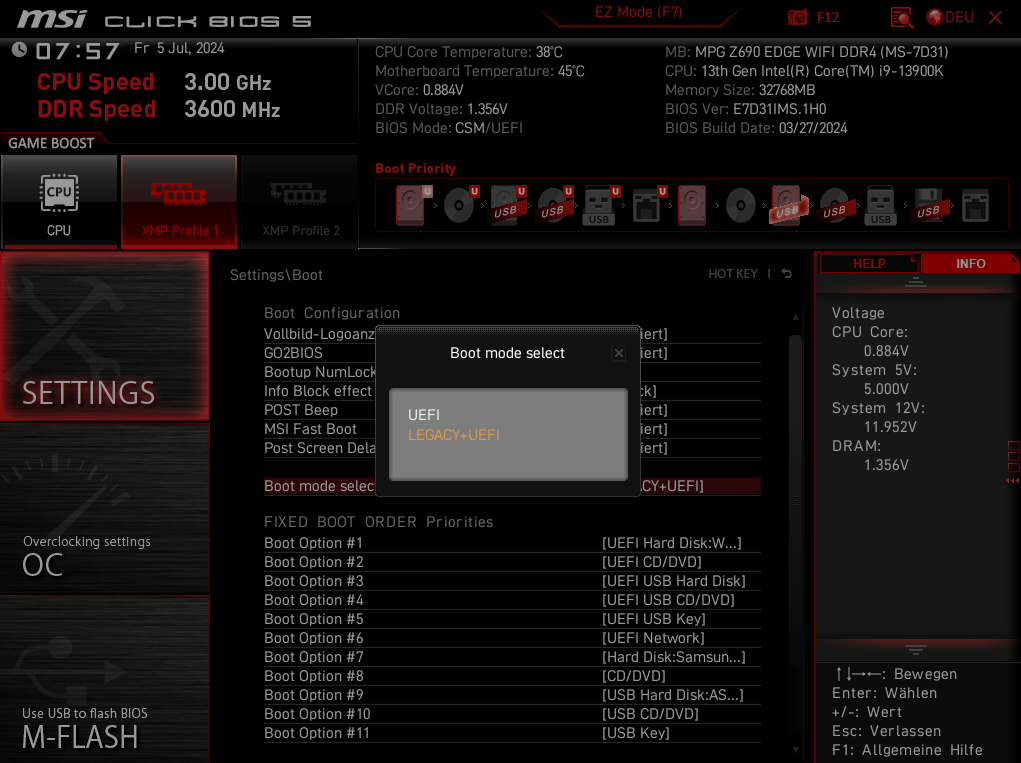1021x763 pixels.
Task: Open the Boot Option #9 USB Hard Disk value
Action: (x=673, y=695)
